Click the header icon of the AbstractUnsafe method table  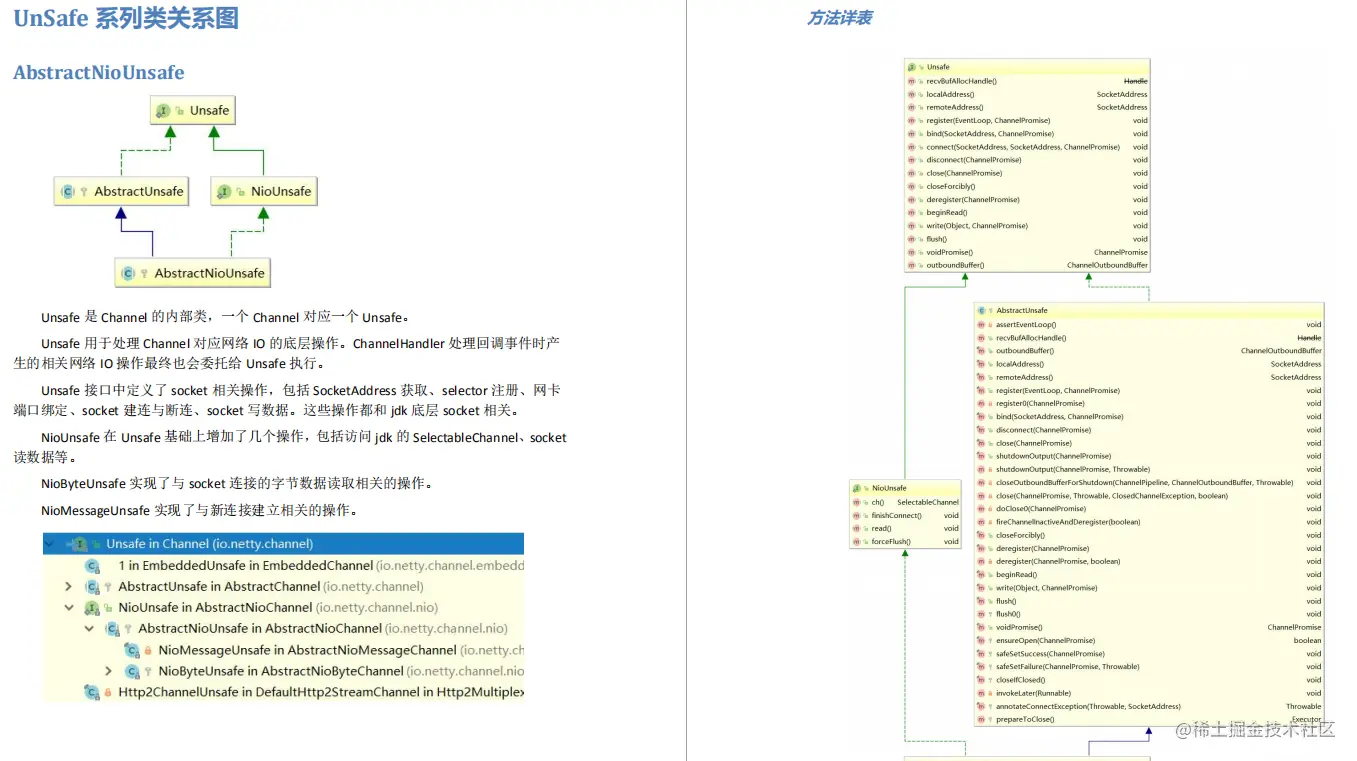pos(981,311)
